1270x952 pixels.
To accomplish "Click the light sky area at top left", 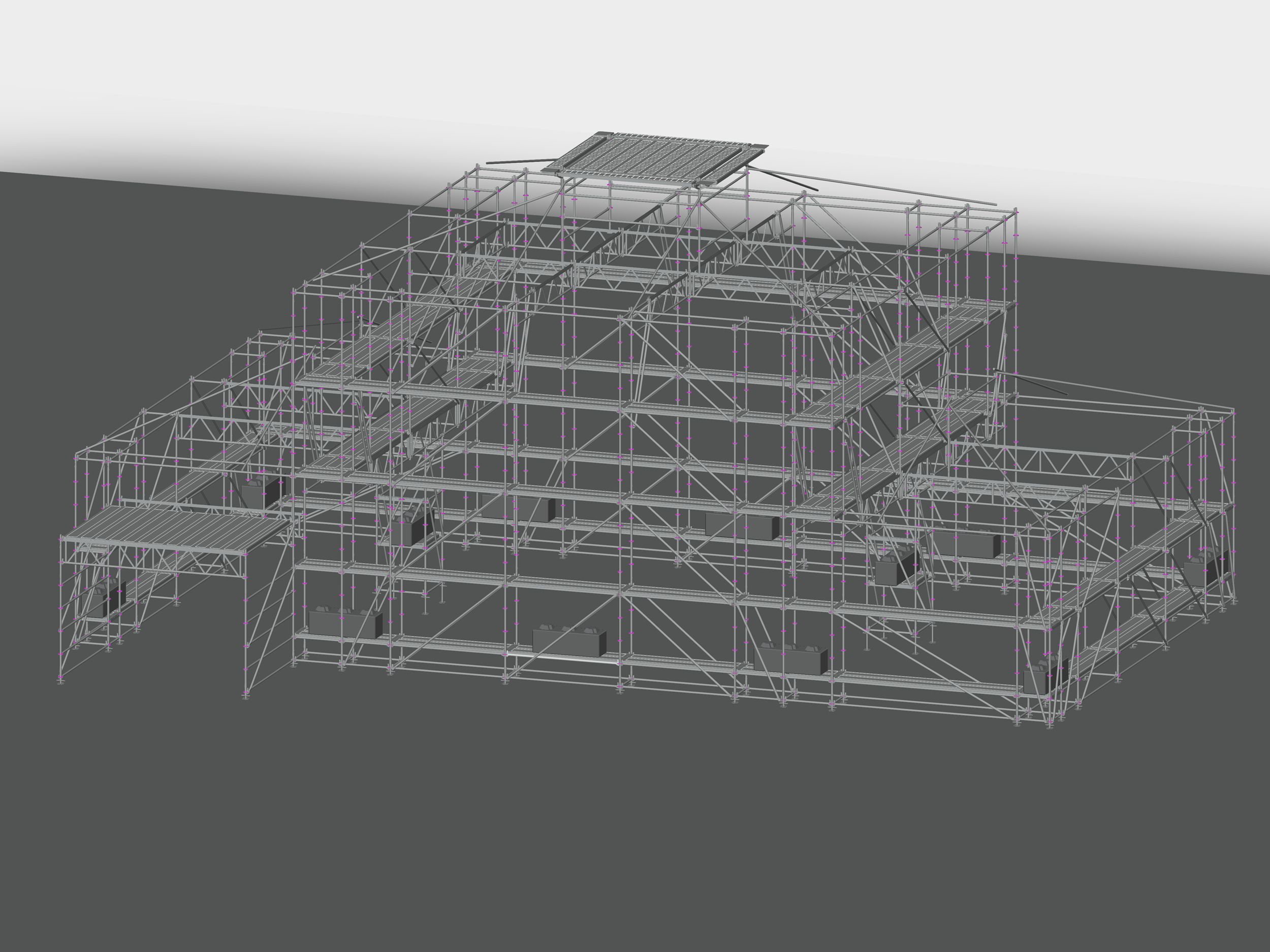I will pyautogui.click(x=172, y=57).
